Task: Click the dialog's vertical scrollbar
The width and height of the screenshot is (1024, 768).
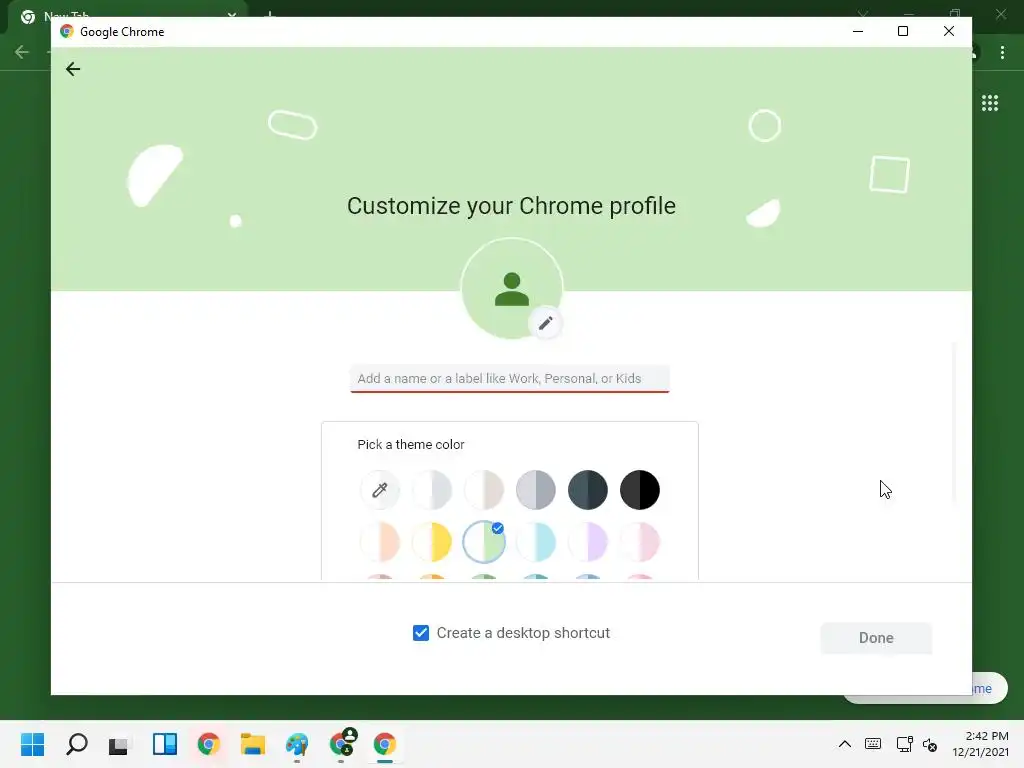Action: (954, 423)
